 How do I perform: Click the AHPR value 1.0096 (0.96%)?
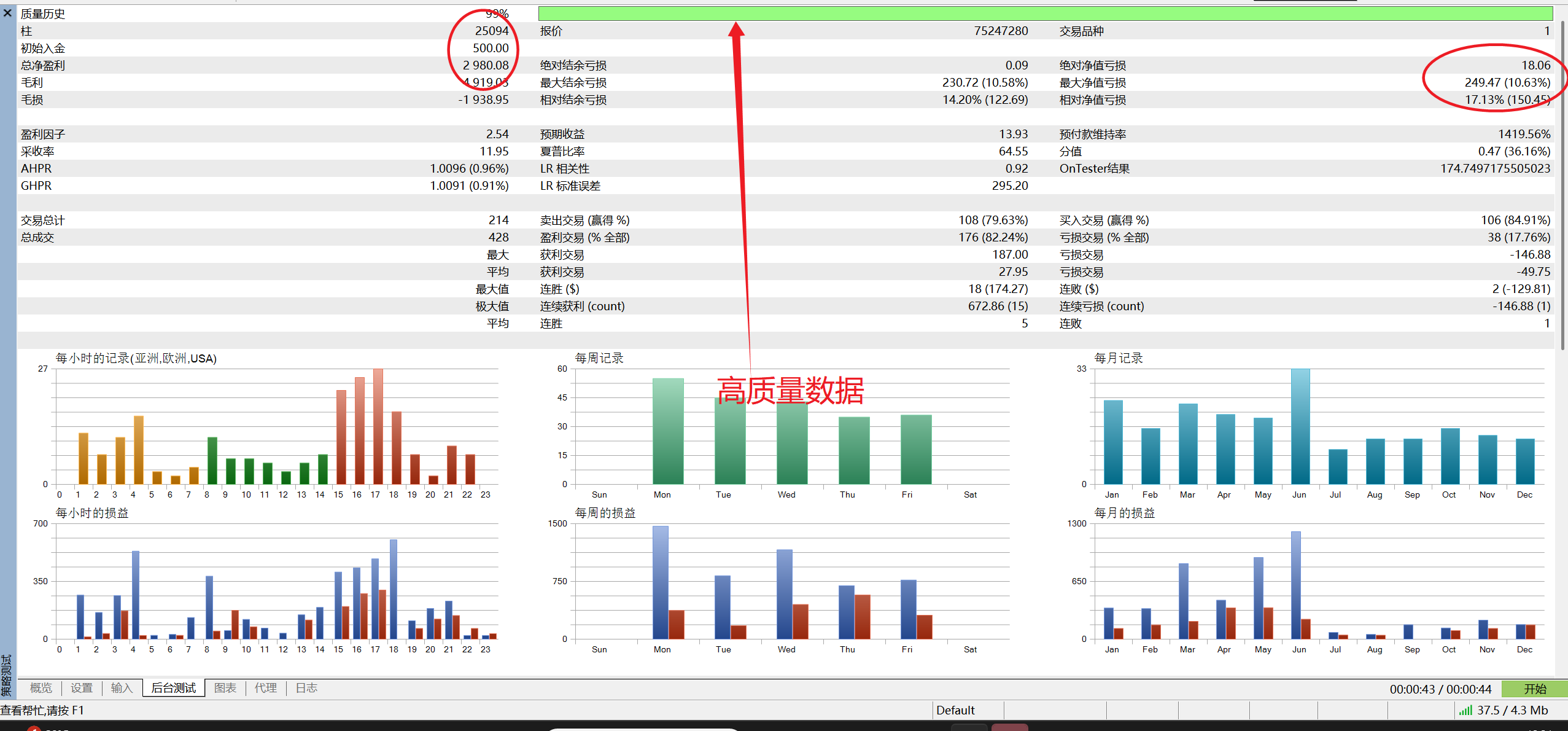click(469, 168)
